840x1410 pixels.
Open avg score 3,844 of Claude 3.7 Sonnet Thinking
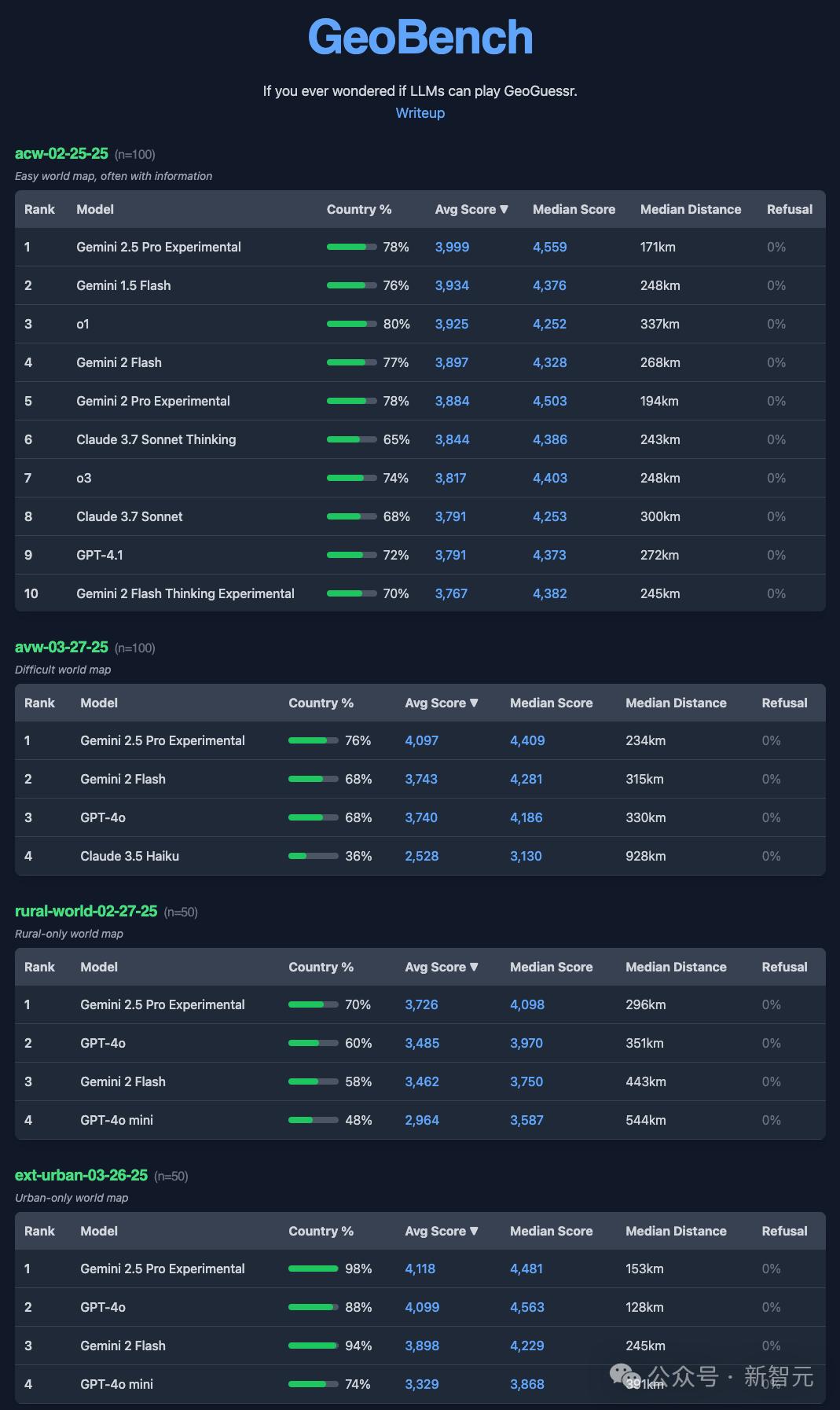pos(452,439)
